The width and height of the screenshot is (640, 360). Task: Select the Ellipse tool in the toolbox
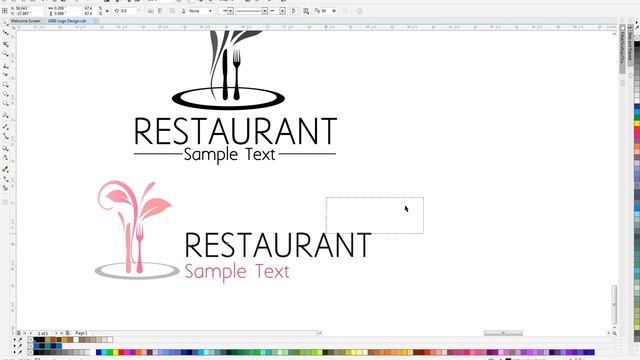pyautogui.click(x=6, y=94)
